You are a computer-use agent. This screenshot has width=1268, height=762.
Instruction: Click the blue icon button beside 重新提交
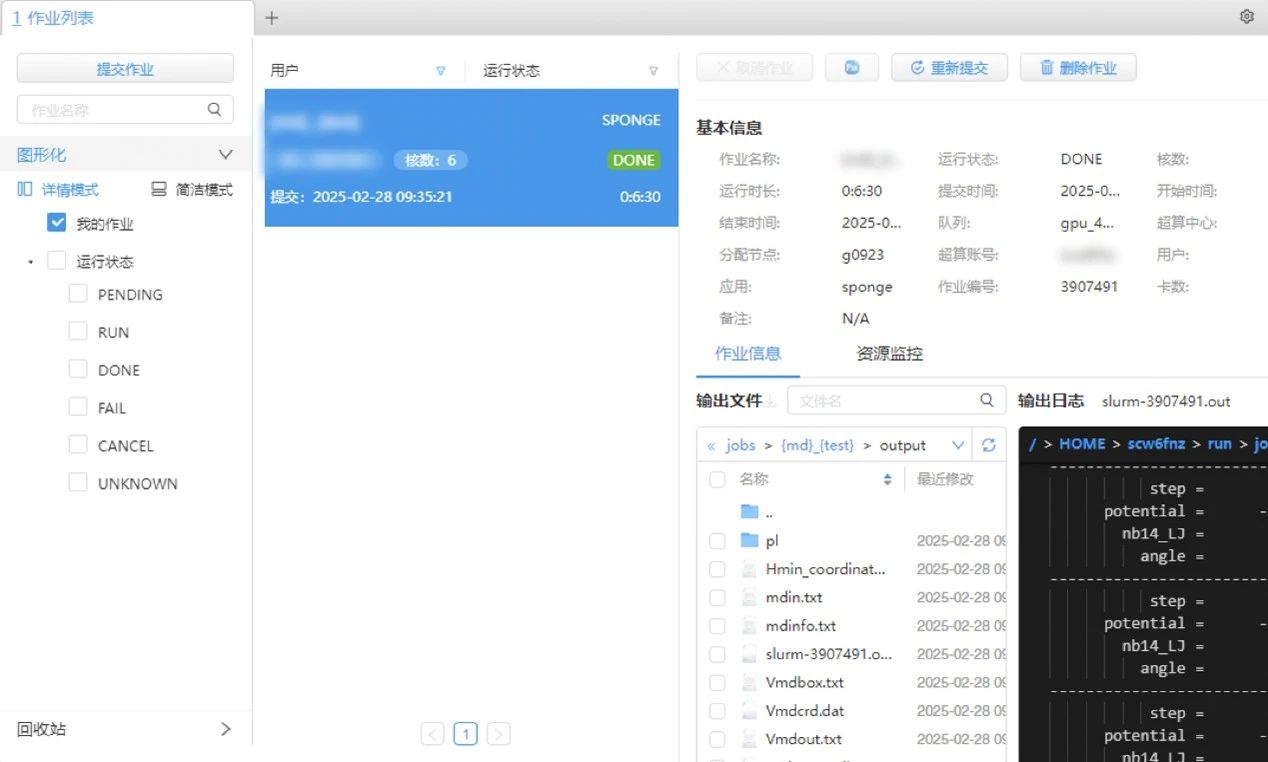pos(852,68)
